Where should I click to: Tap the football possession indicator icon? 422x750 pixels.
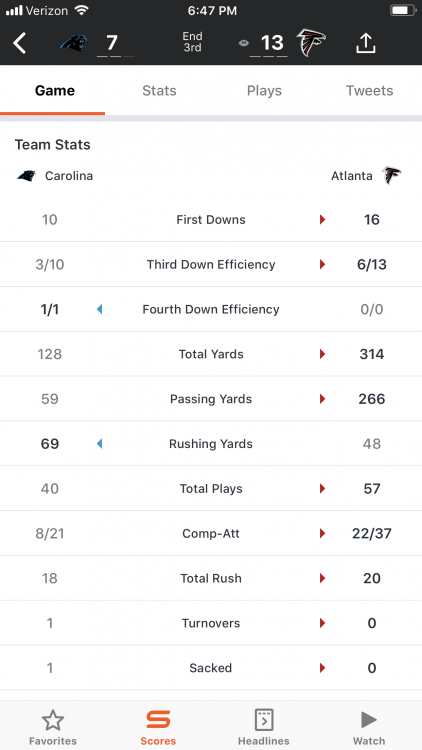[244, 43]
